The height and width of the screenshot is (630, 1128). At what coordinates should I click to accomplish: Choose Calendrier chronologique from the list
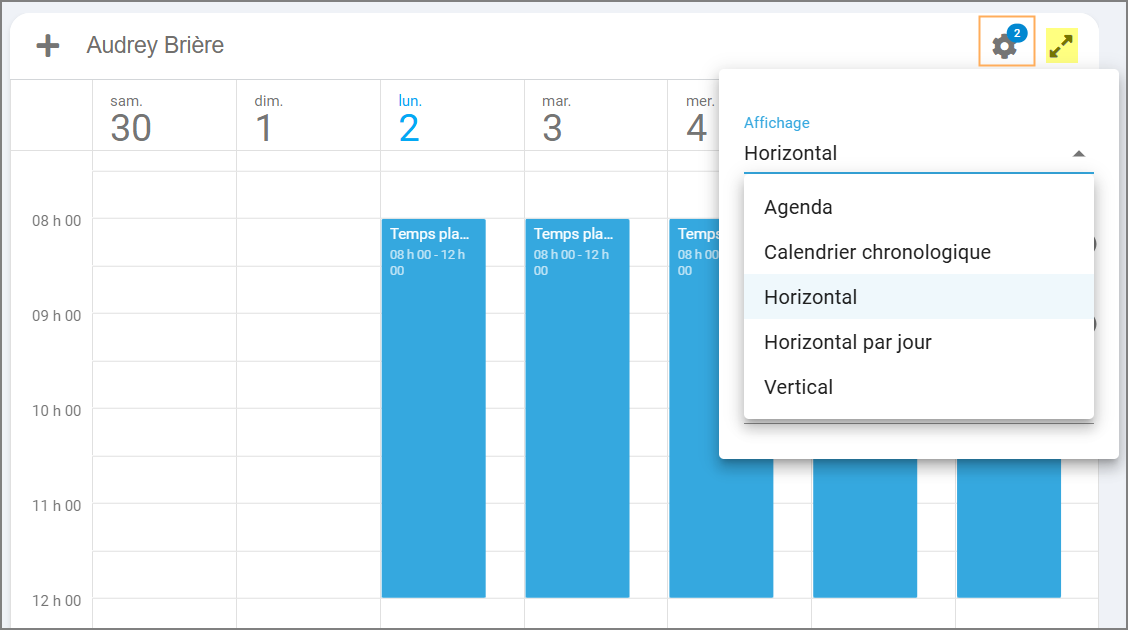[877, 252]
